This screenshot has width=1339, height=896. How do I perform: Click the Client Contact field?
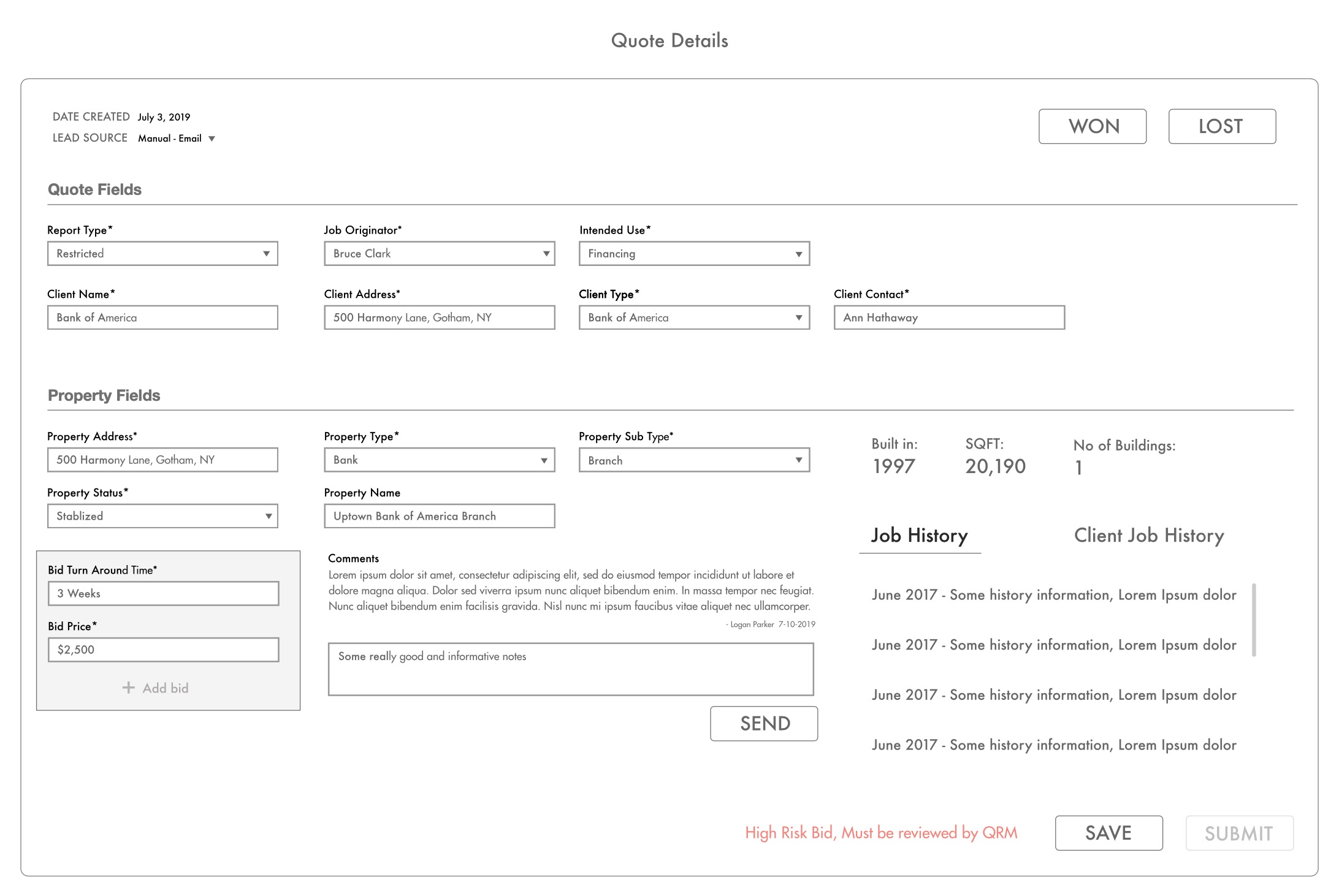coord(948,317)
